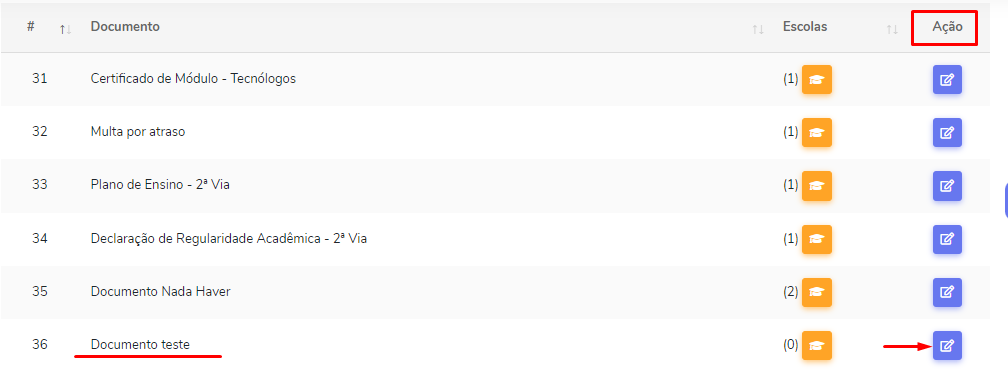Edit Declaração de Regularidade Acadêmica entry

[947, 239]
